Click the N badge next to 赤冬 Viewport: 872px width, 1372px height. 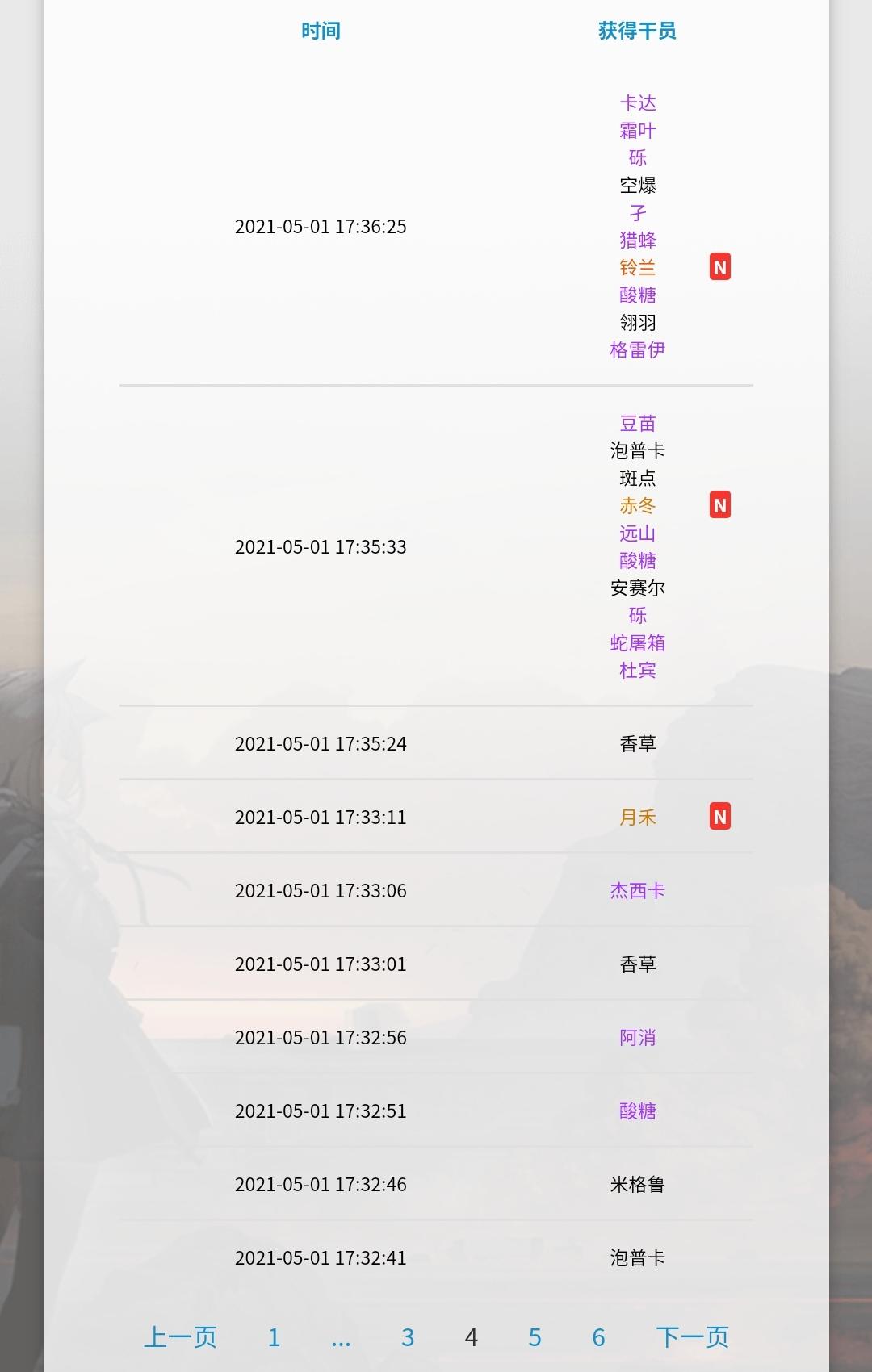tap(719, 505)
